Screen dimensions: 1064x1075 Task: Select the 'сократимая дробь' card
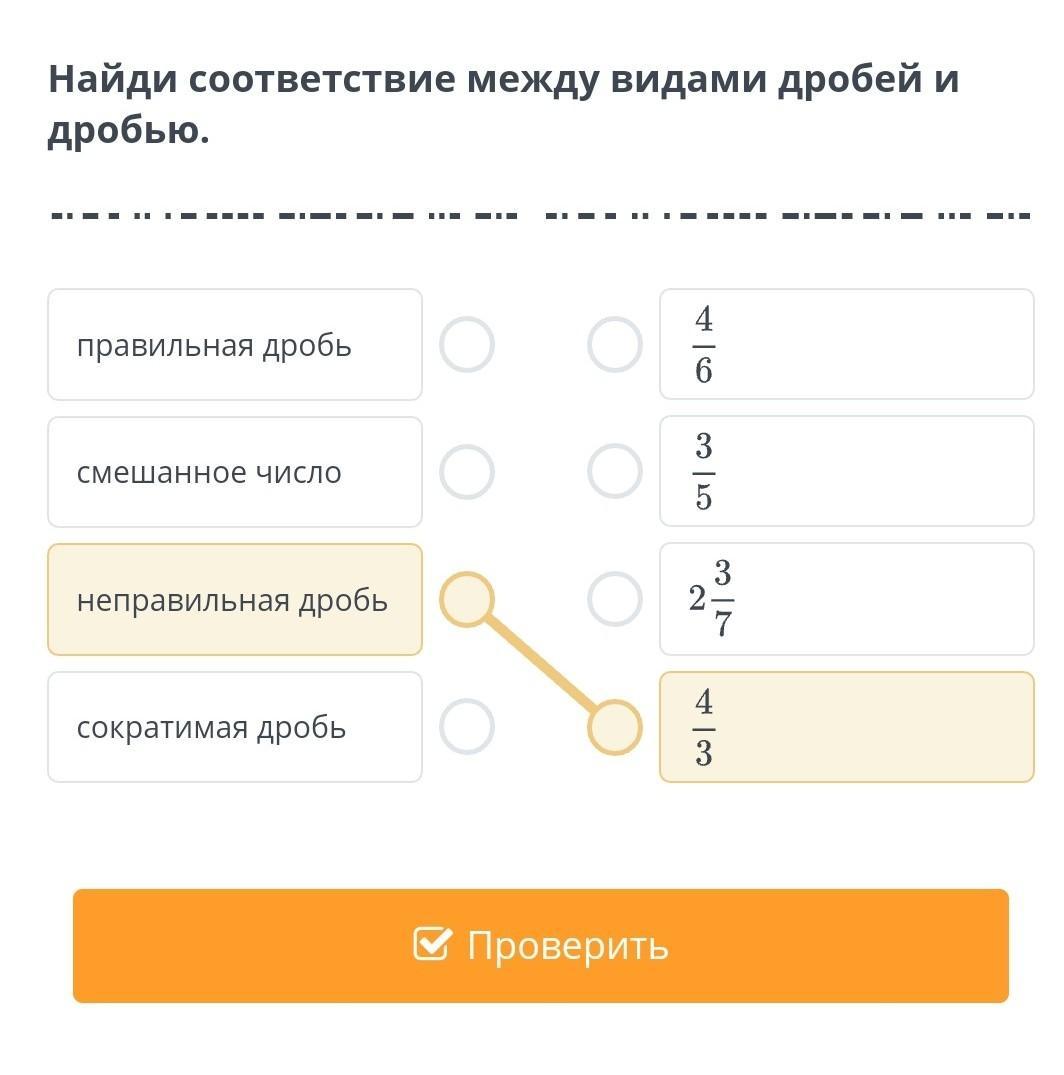pos(235,727)
